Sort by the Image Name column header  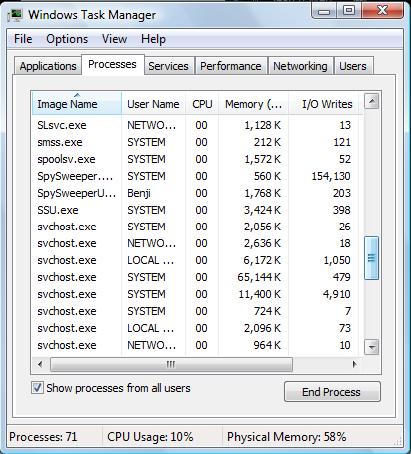click(x=77, y=104)
